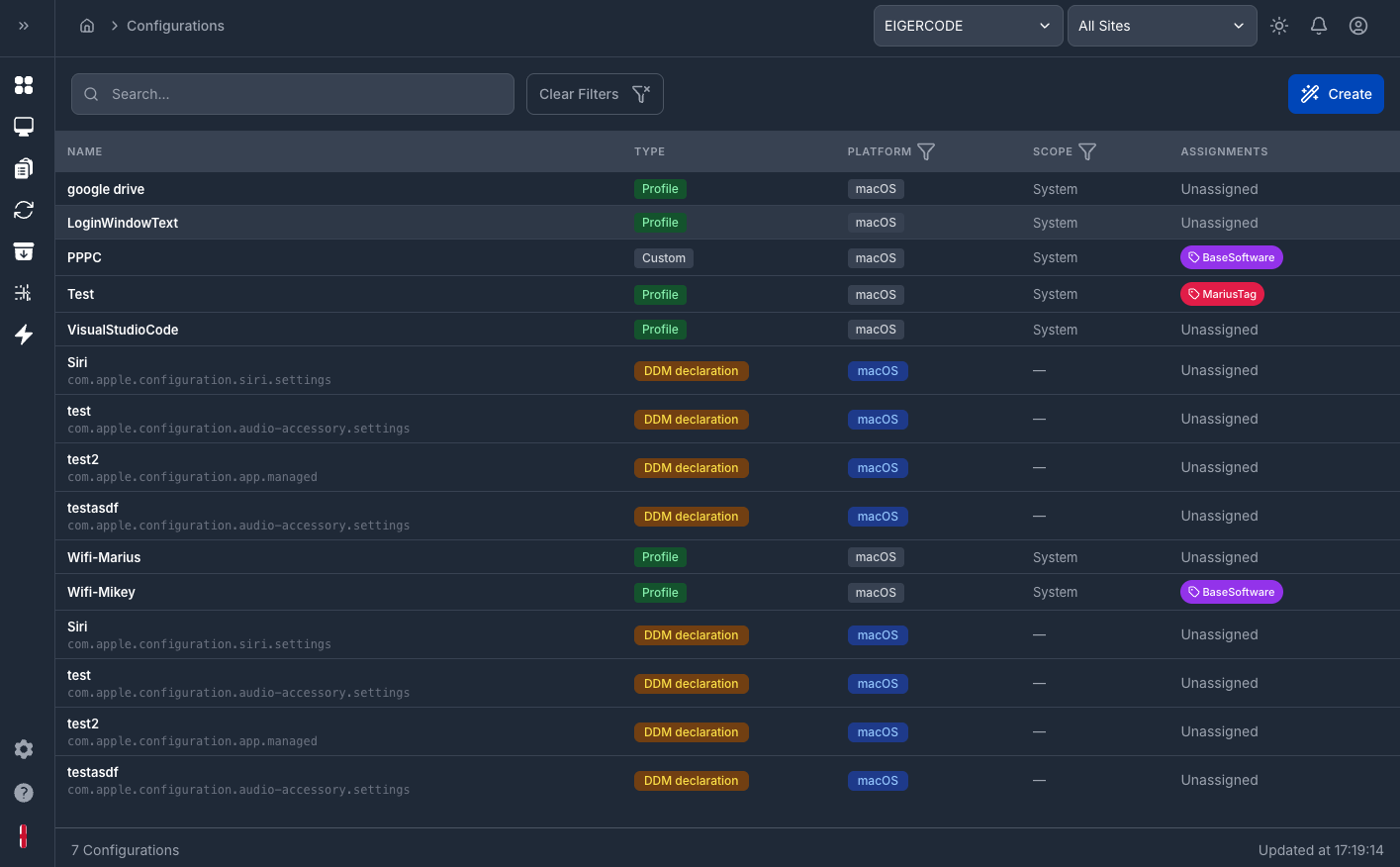Click System scope in Wifi-Marius row
The width and height of the screenshot is (1400, 867).
point(1055,557)
